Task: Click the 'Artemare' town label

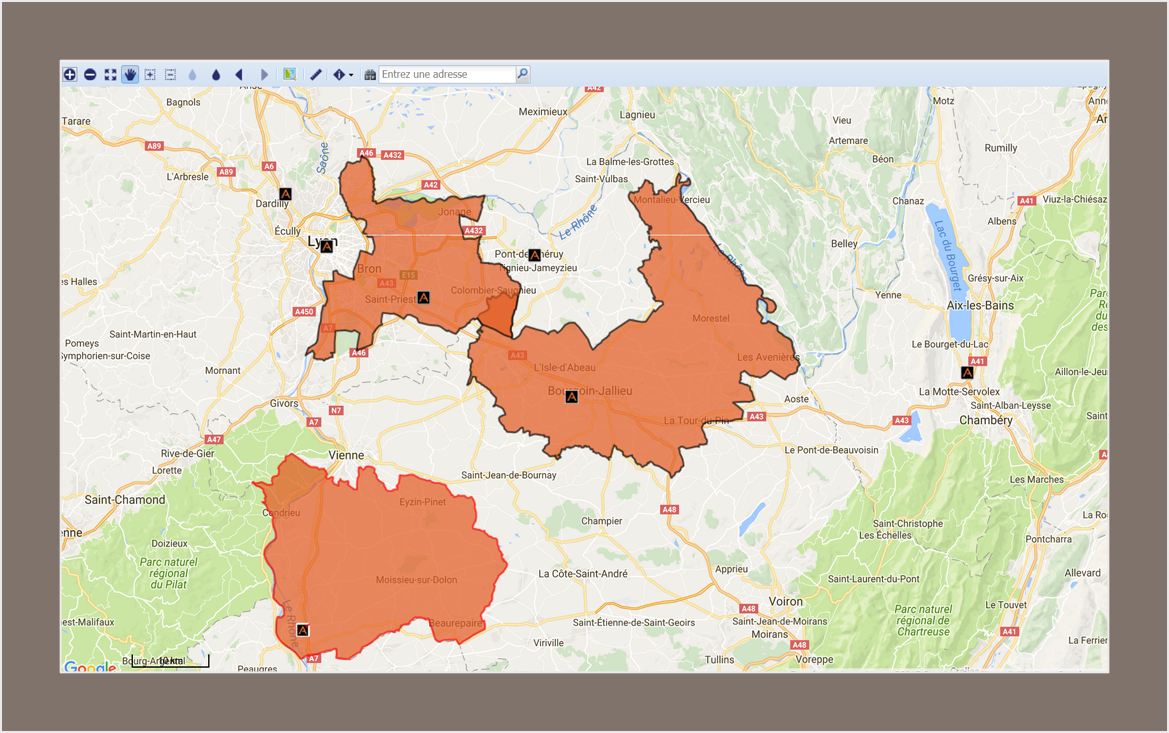Action: tap(848, 140)
